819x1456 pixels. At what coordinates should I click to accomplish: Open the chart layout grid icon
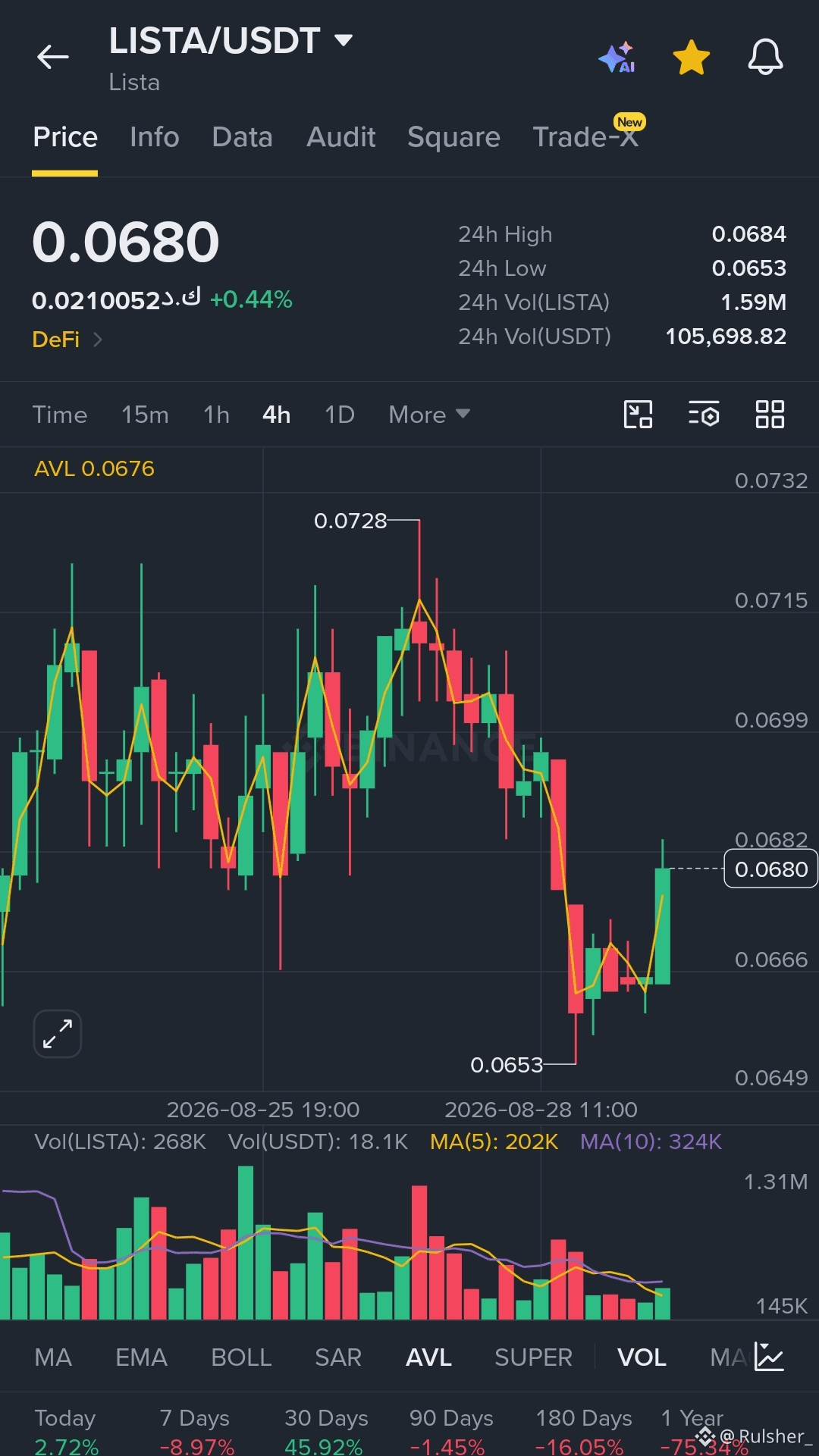click(x=770, y=415)
